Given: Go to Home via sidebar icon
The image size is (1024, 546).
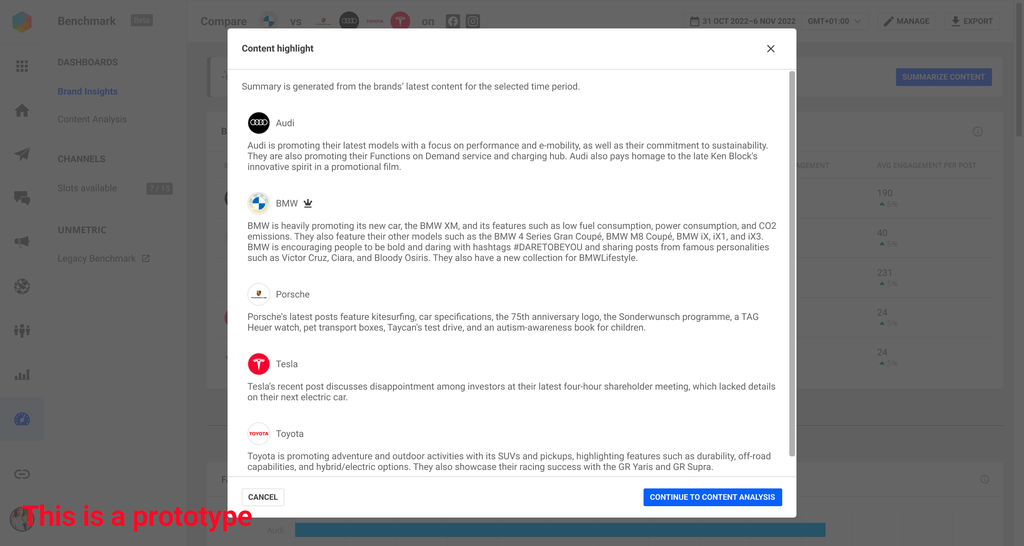Looking at the screenshot, I should 21,110.
